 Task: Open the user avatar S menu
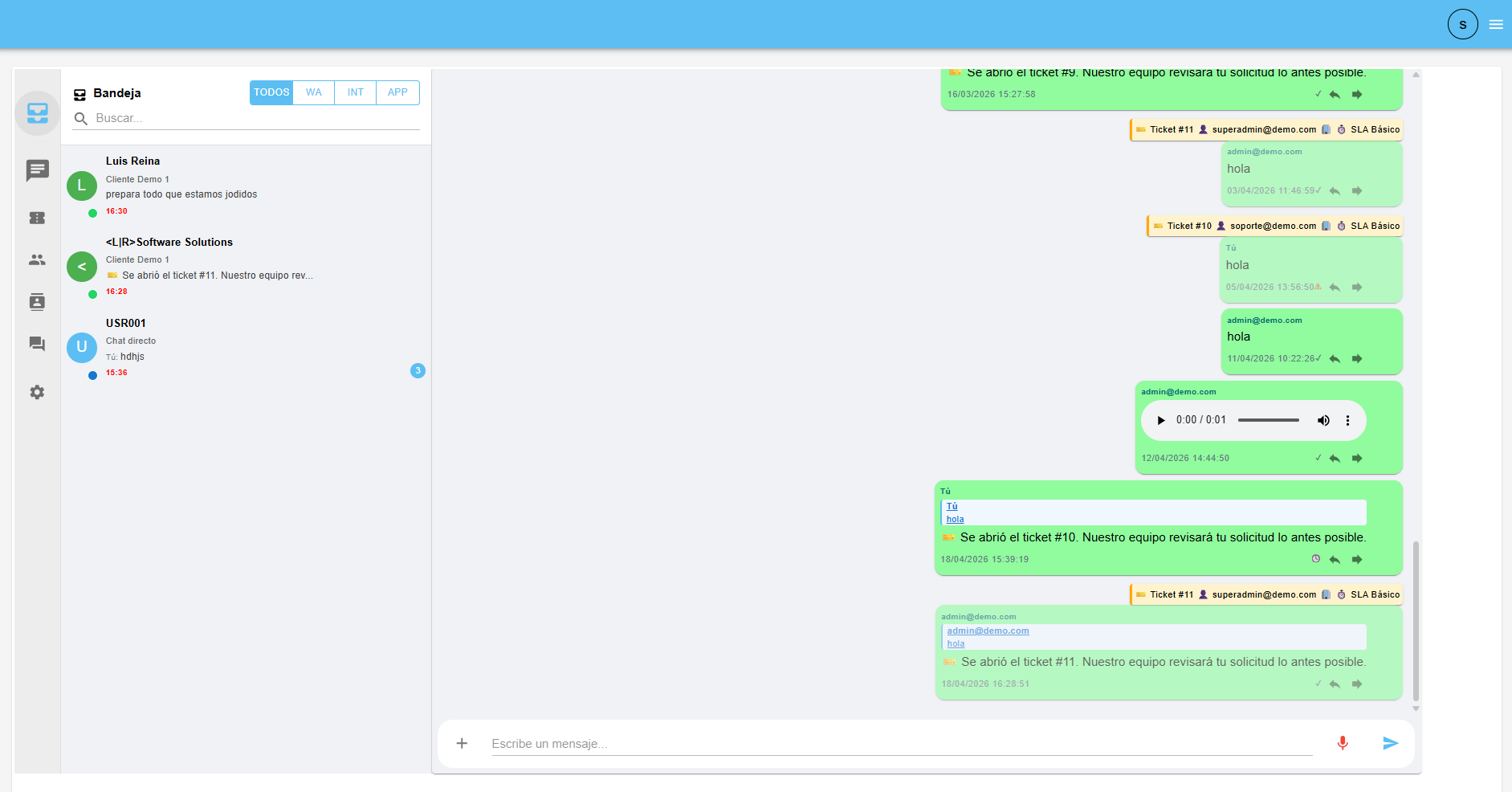tap(1462, 25)
